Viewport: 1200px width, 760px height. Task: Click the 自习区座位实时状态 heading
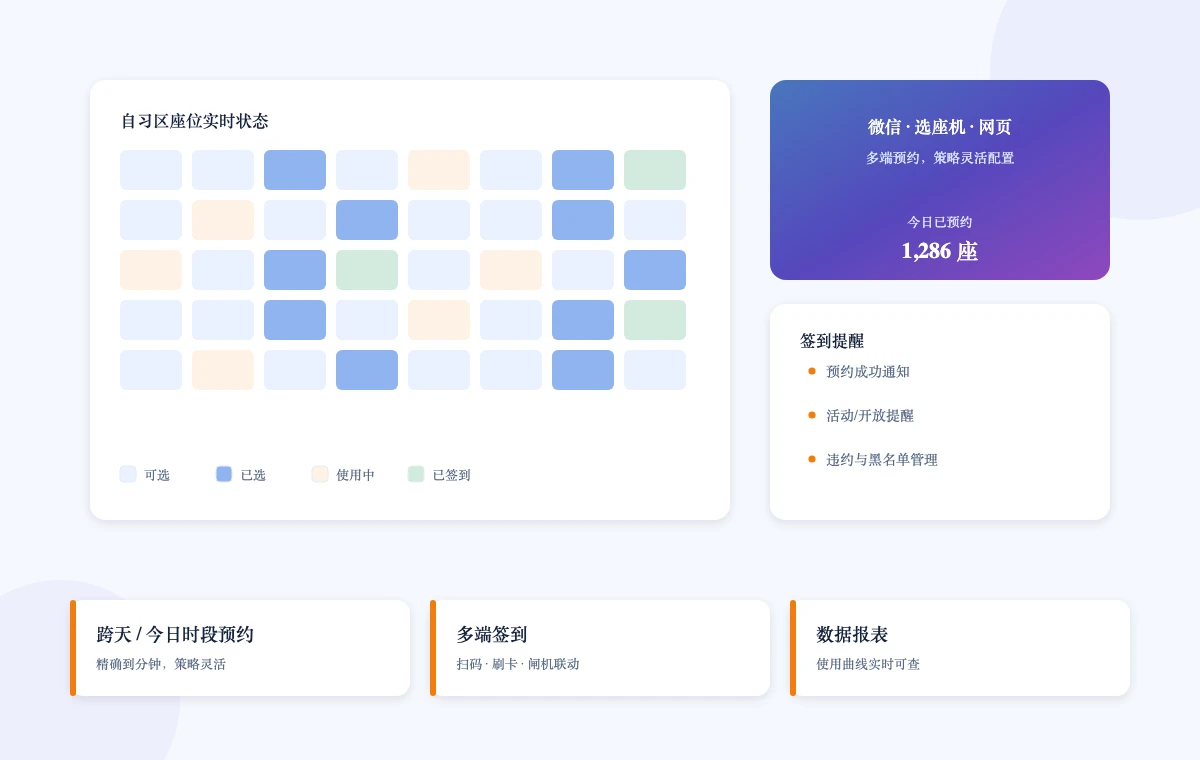click(x=194, y=121)
